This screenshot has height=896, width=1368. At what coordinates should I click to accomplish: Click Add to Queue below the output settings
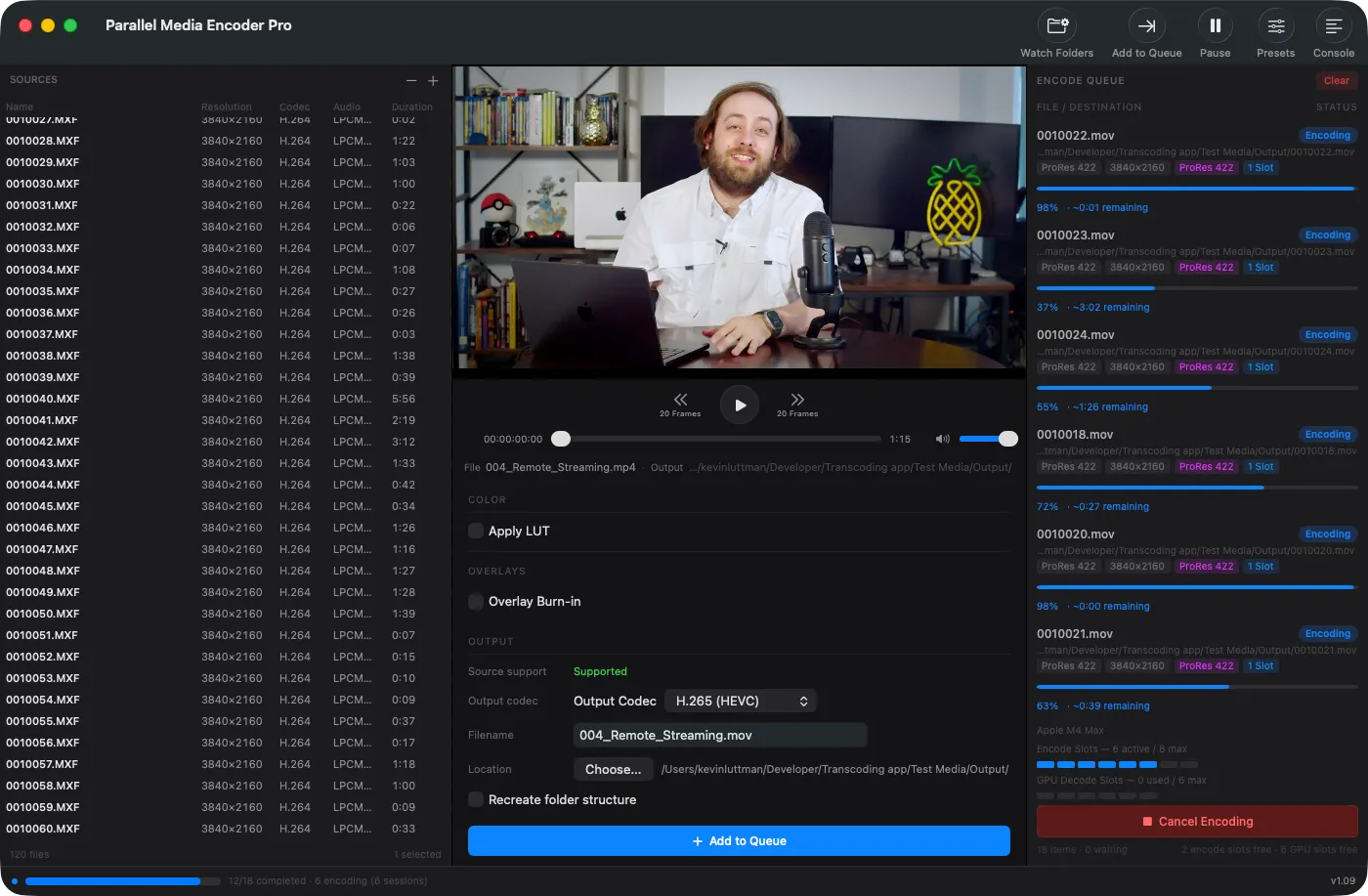740,840
